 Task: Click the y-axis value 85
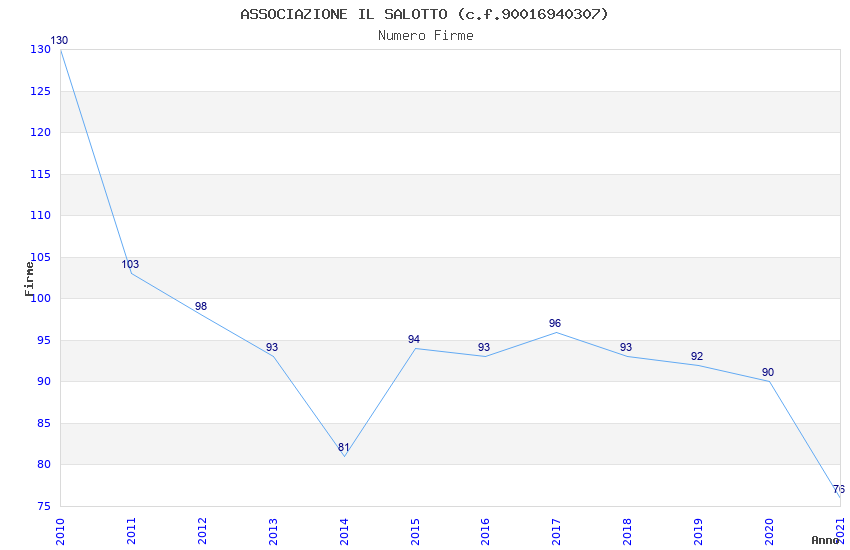coord(44,423)
